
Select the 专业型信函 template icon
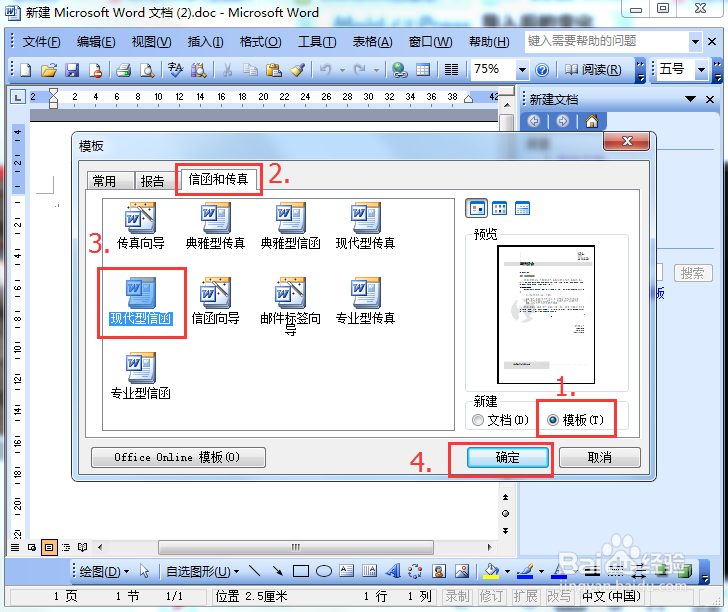[x=141, y=368]
